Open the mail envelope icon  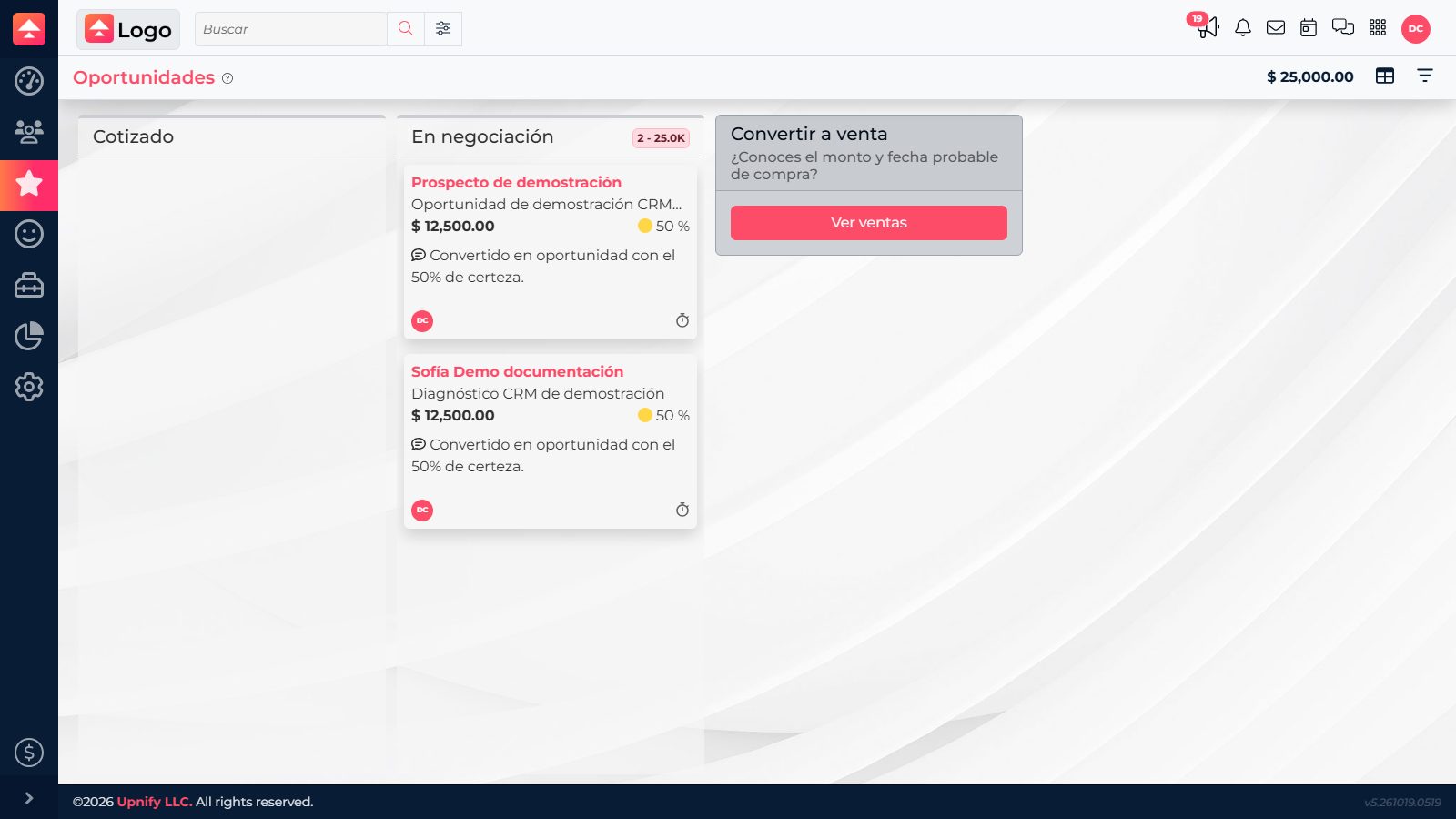coord(1276,28)
